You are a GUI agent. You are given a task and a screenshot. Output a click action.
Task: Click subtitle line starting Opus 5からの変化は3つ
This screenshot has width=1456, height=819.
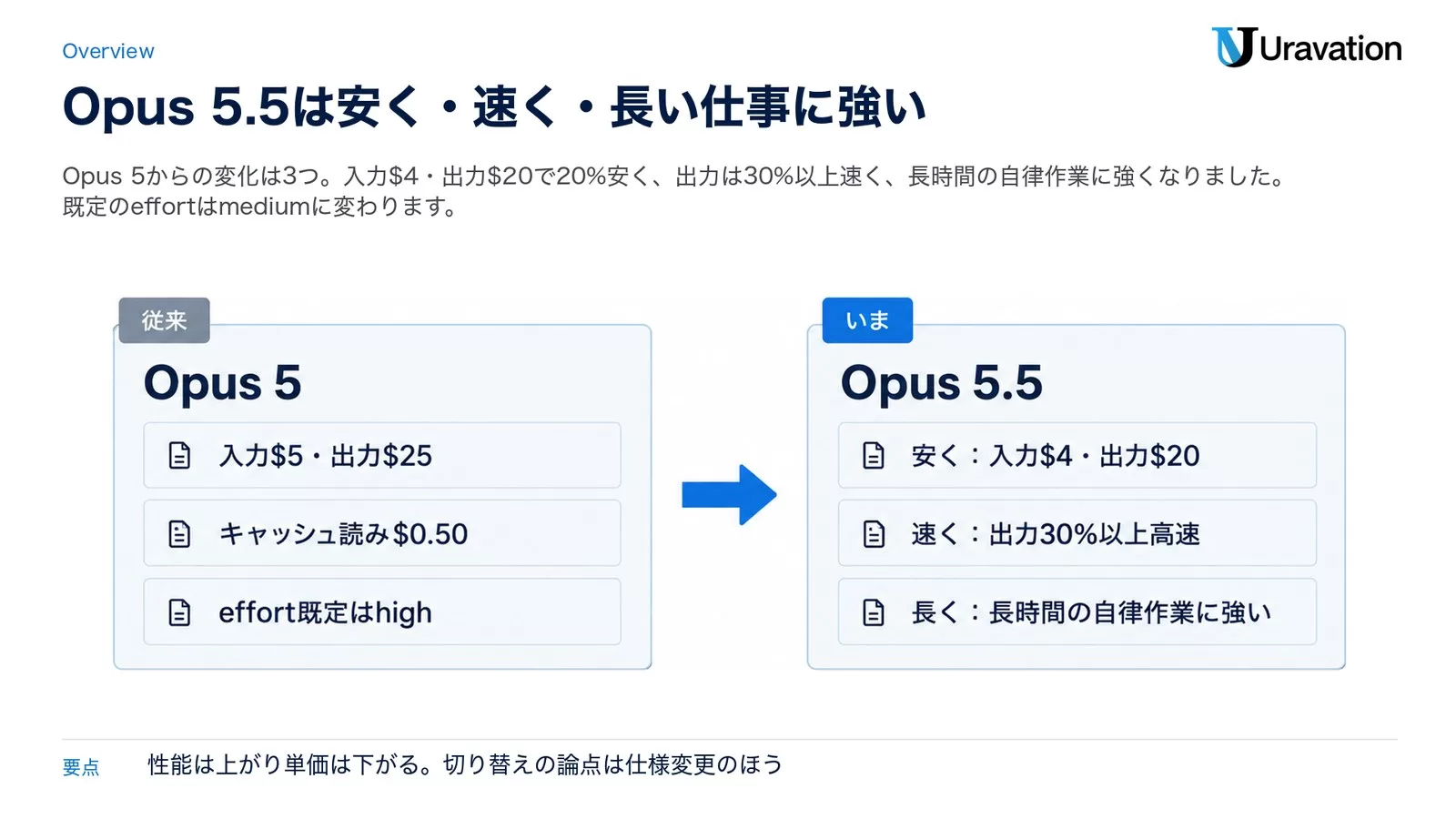click(x=674, y=176)
